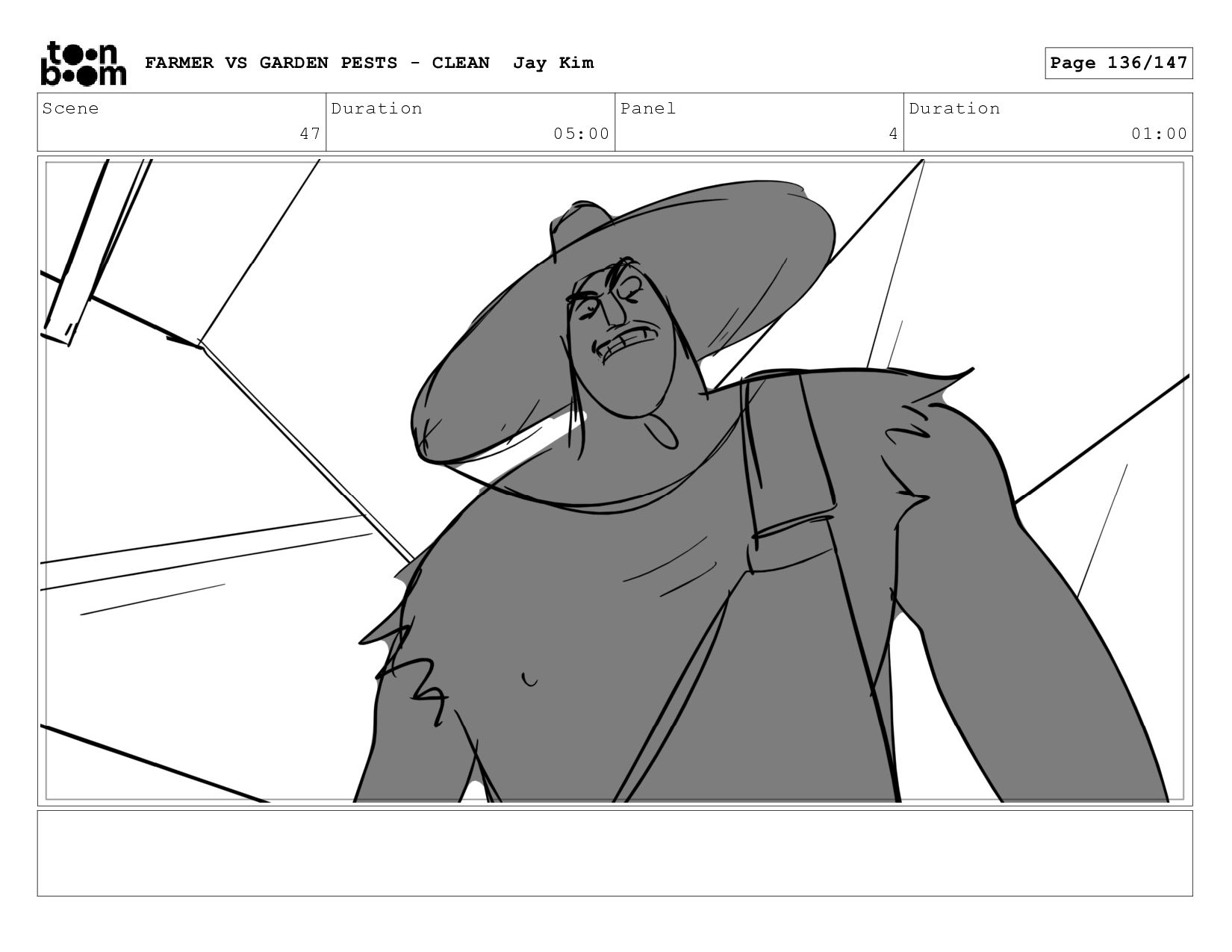
Task: Click the panel duration value '01:00'
Action: 1159,134
